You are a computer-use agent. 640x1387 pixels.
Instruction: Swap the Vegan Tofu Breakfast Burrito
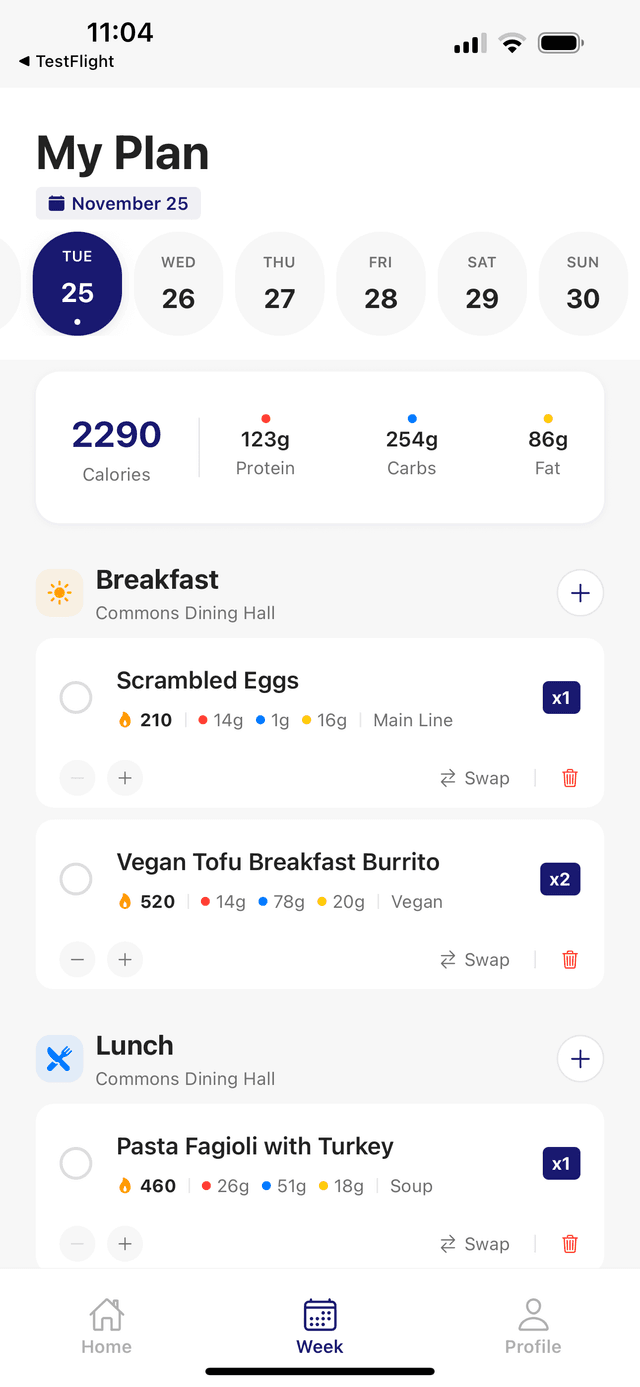(x=475, y=960)
